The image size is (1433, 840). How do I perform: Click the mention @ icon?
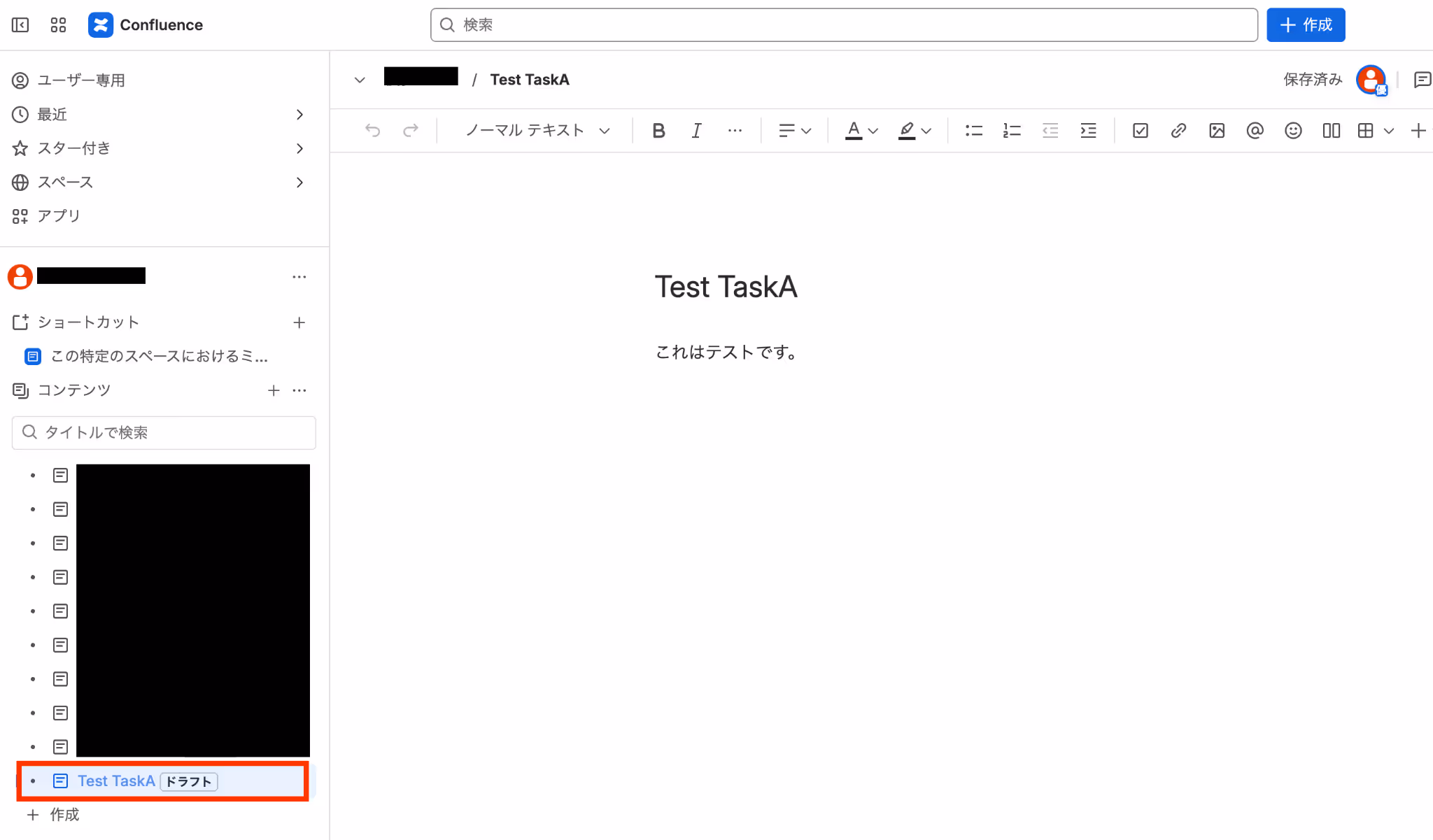(1255, 131)
